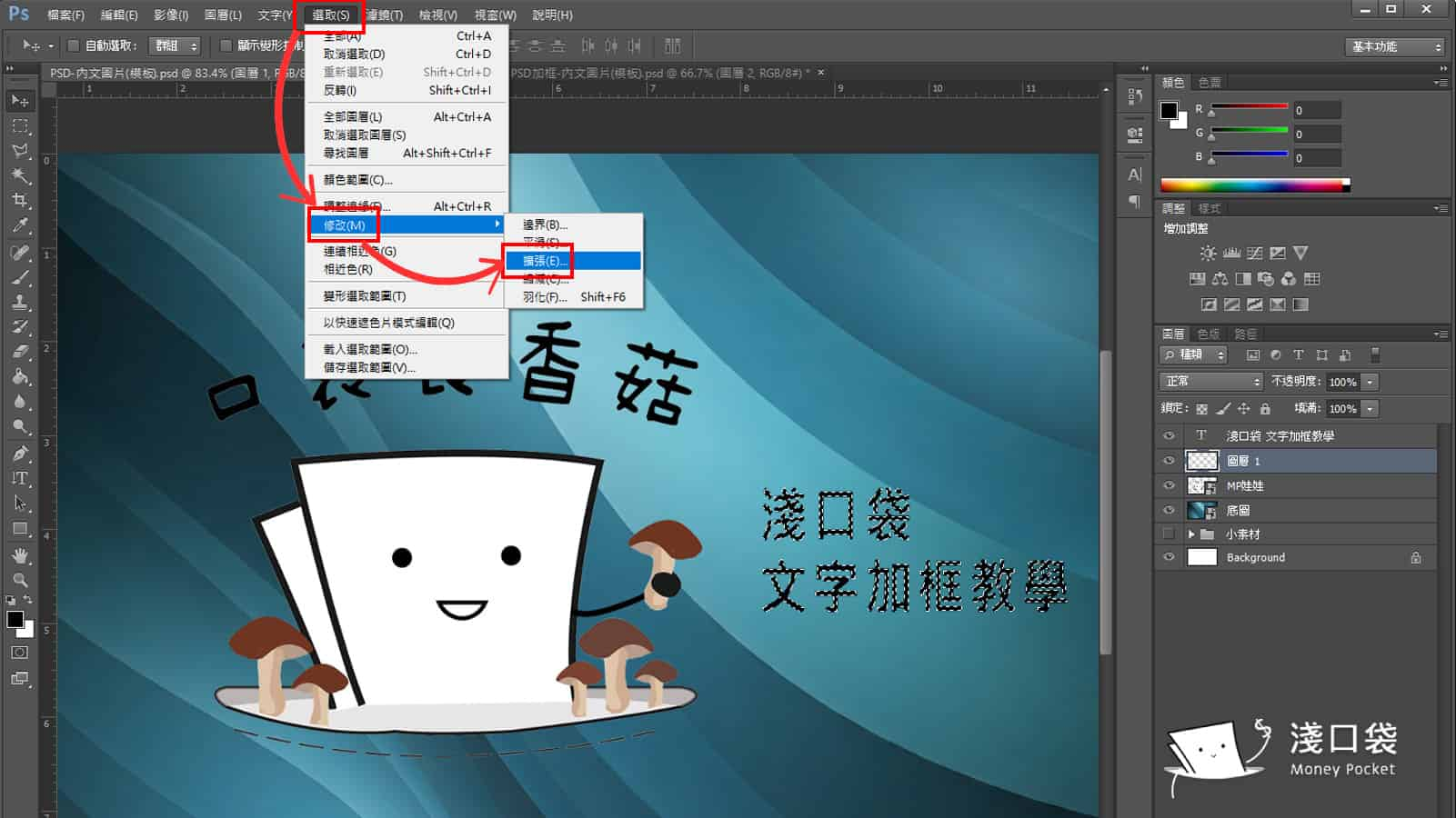Select the Healing Brush tool
Image resolution: width=1456 pixels, height=818 pixels.
point(20,253)
